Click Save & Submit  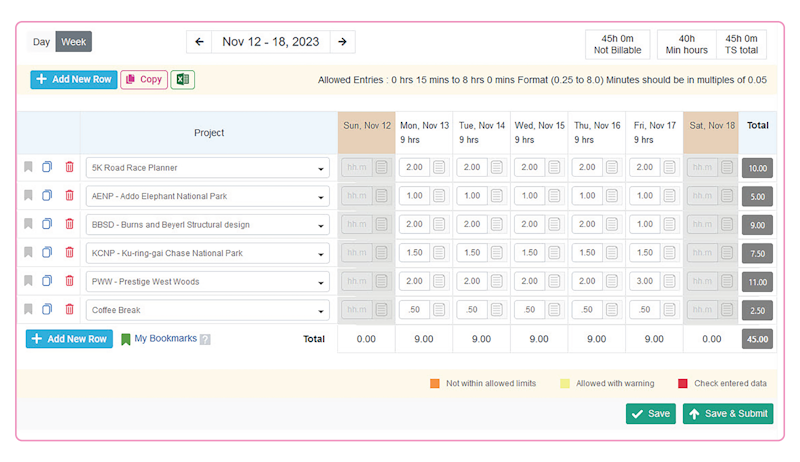pyautogui.click(x=728, y=414)
